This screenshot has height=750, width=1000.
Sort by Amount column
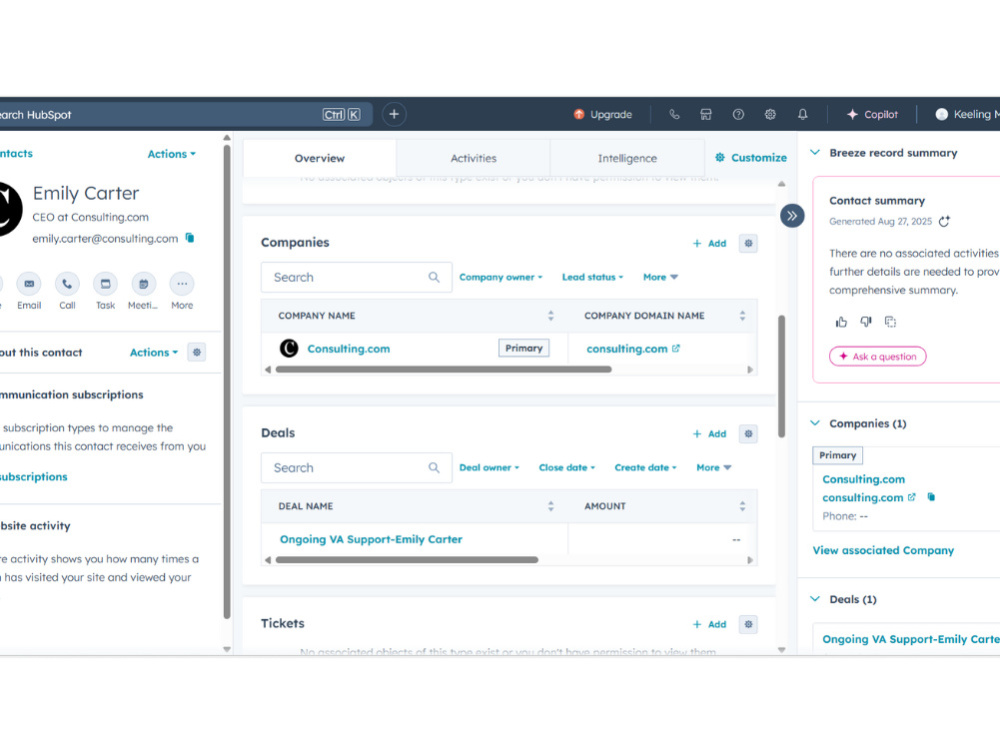tap(742, 506)
